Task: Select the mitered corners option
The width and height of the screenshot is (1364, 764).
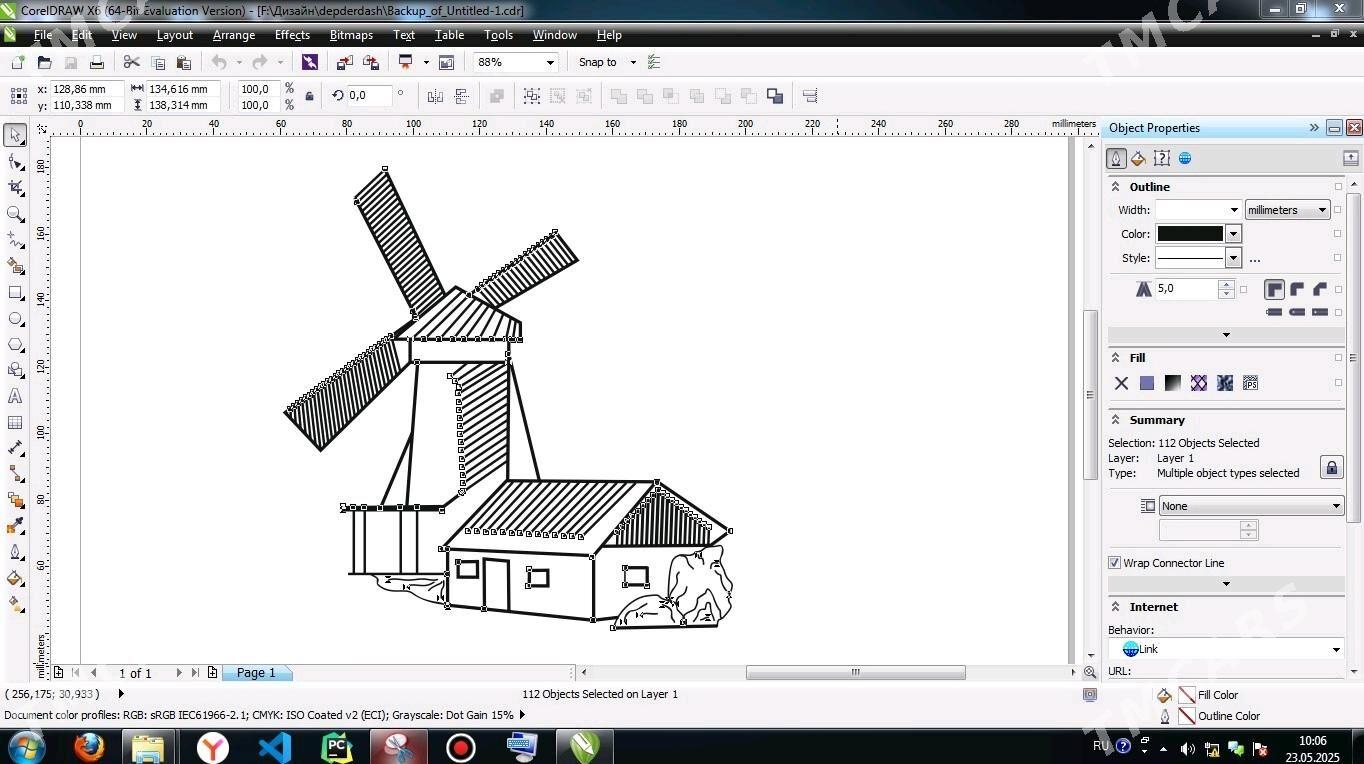Action: tap(1274, 289)
